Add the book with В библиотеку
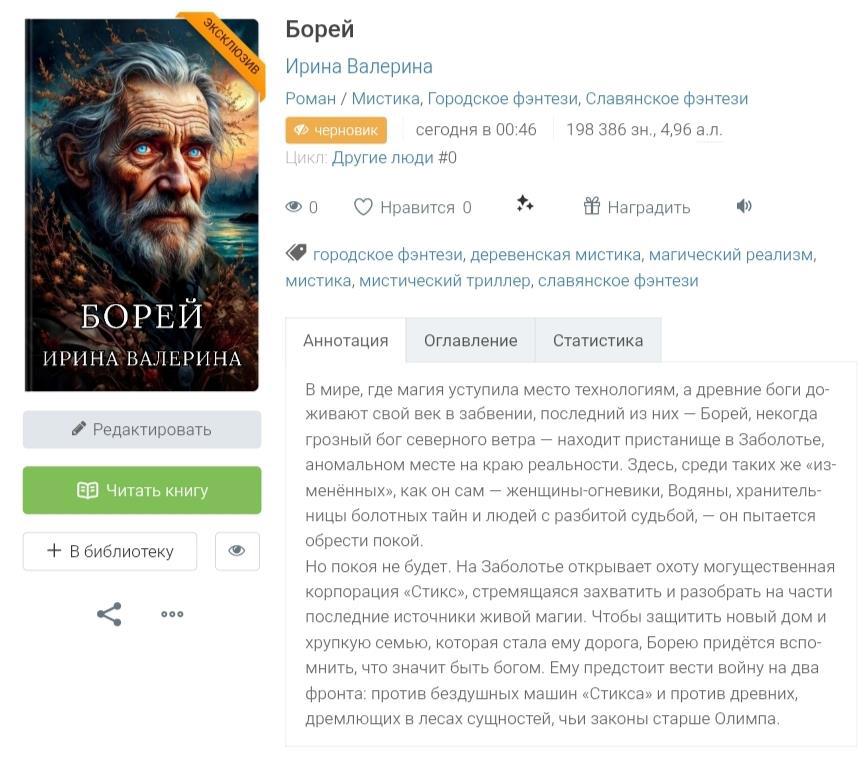 coord(110,551)
